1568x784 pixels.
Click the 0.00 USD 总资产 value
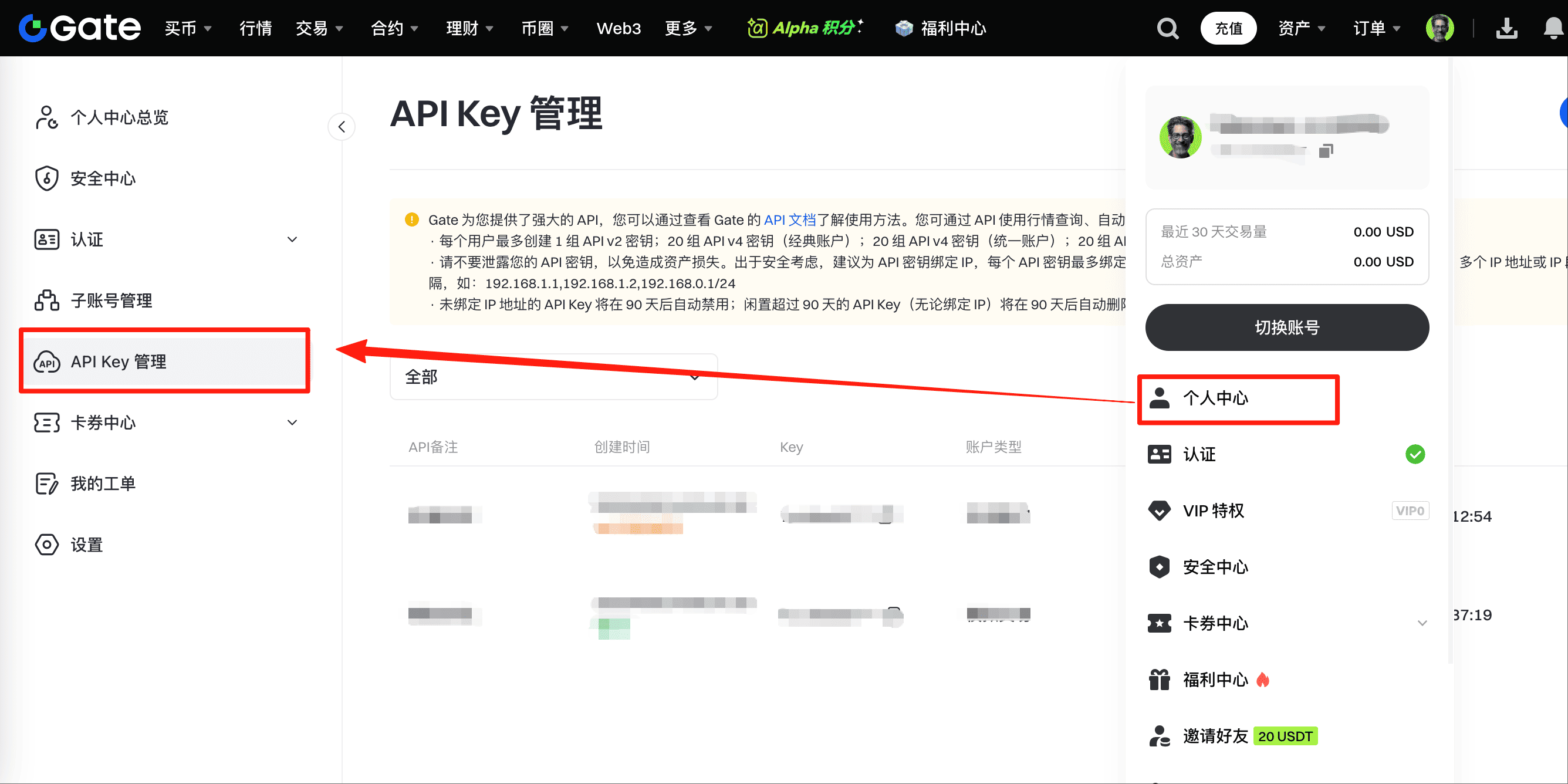[x=1383, y=262]
